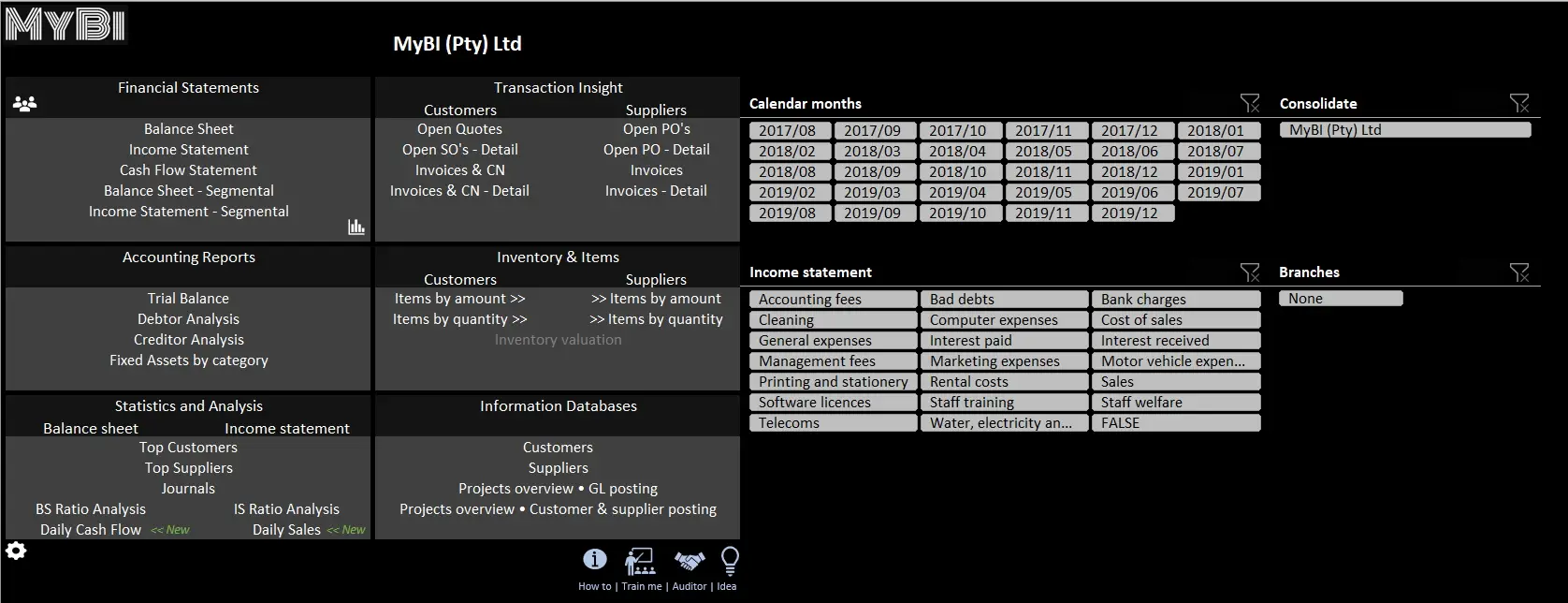Toggle the Bad debts slicer item
This screenshot has width=1568, height=603.
coord(1004,300)
